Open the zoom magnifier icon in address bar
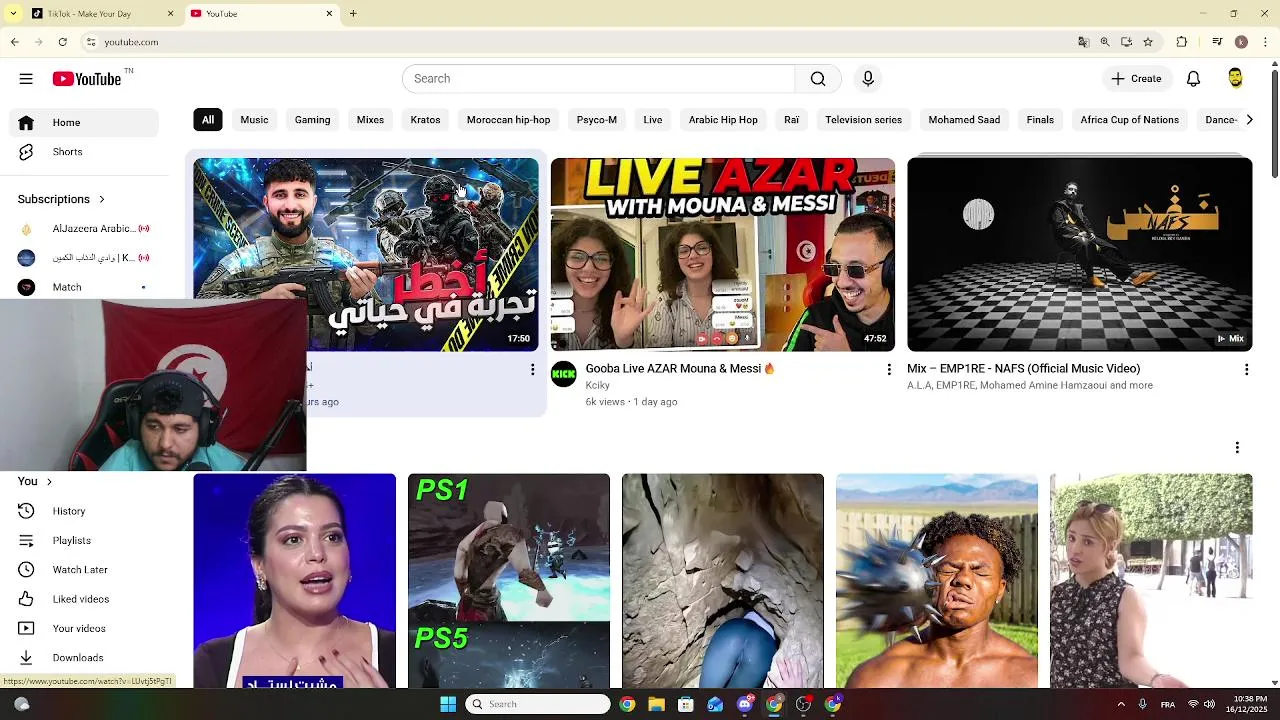The image size is (1280, 720). pyautogui.click(x=1105, y=42)
